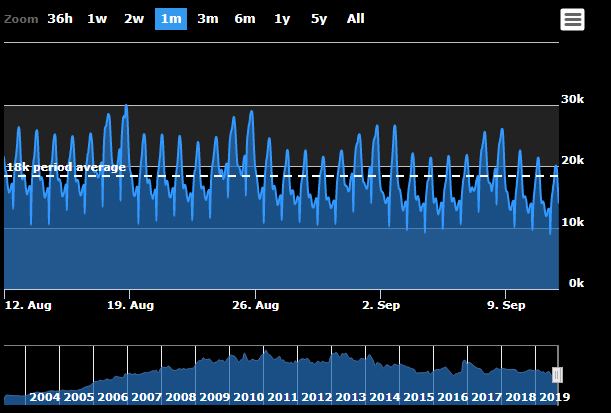Set zoom range to 1y
Viewport: 611px width, 413px height.
tap(282, 19)
